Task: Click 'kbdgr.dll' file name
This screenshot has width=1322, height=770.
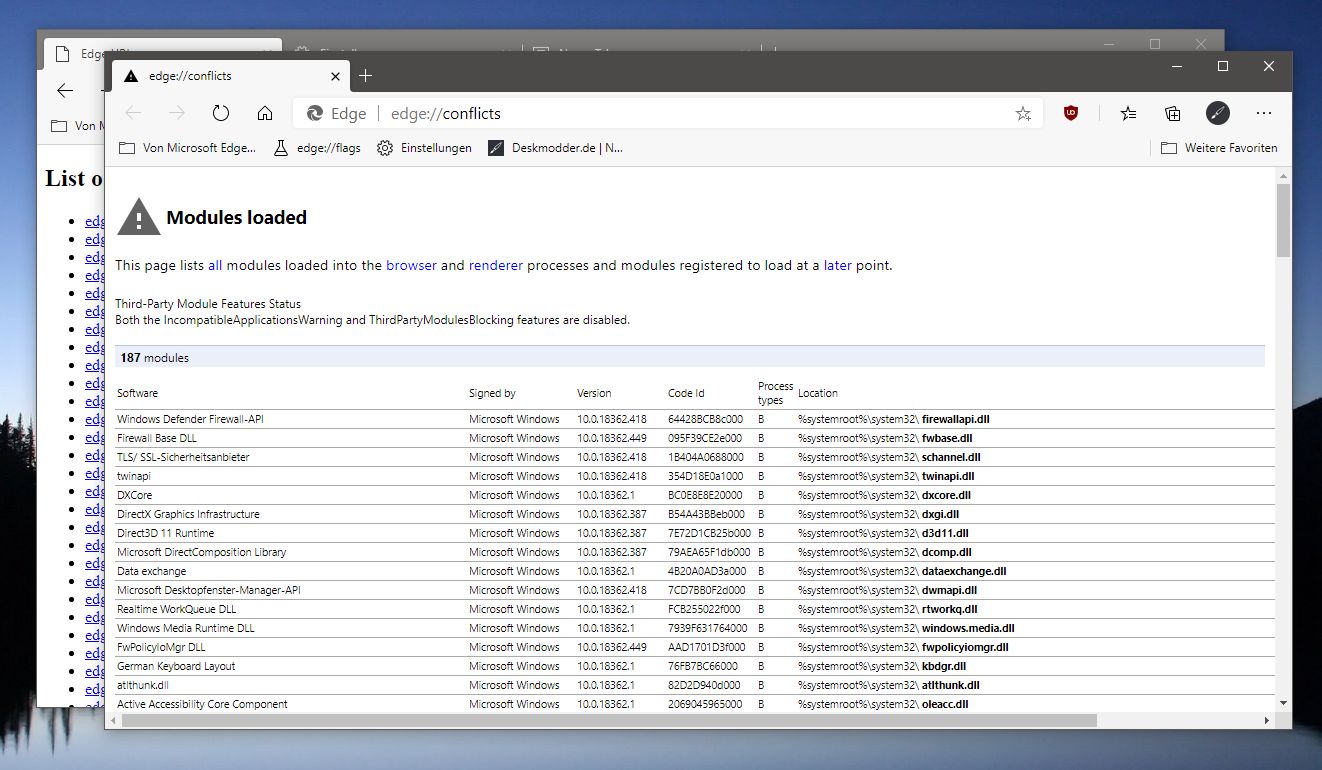Action: point(944,666)
